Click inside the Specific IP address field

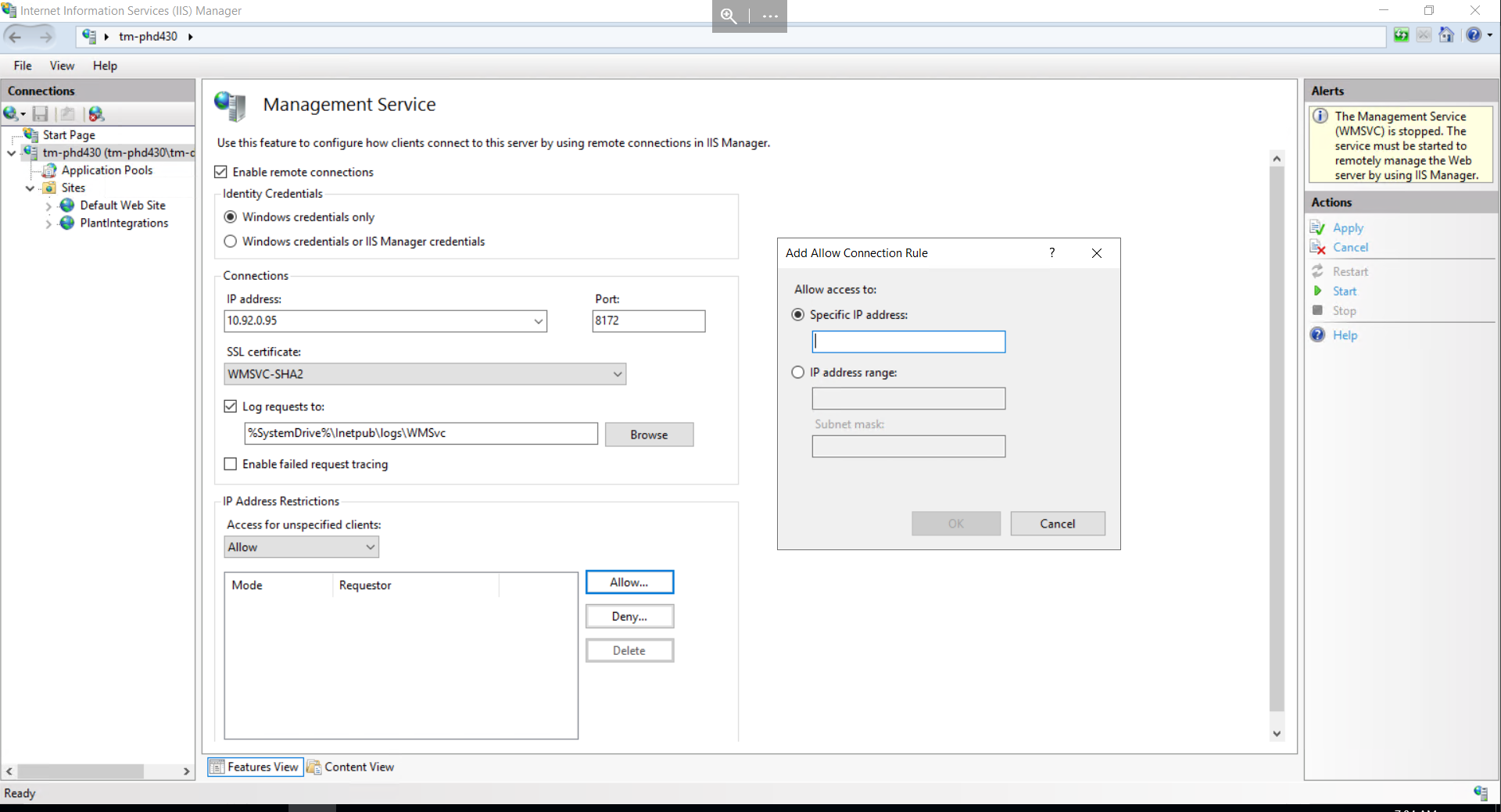[907, 342]
